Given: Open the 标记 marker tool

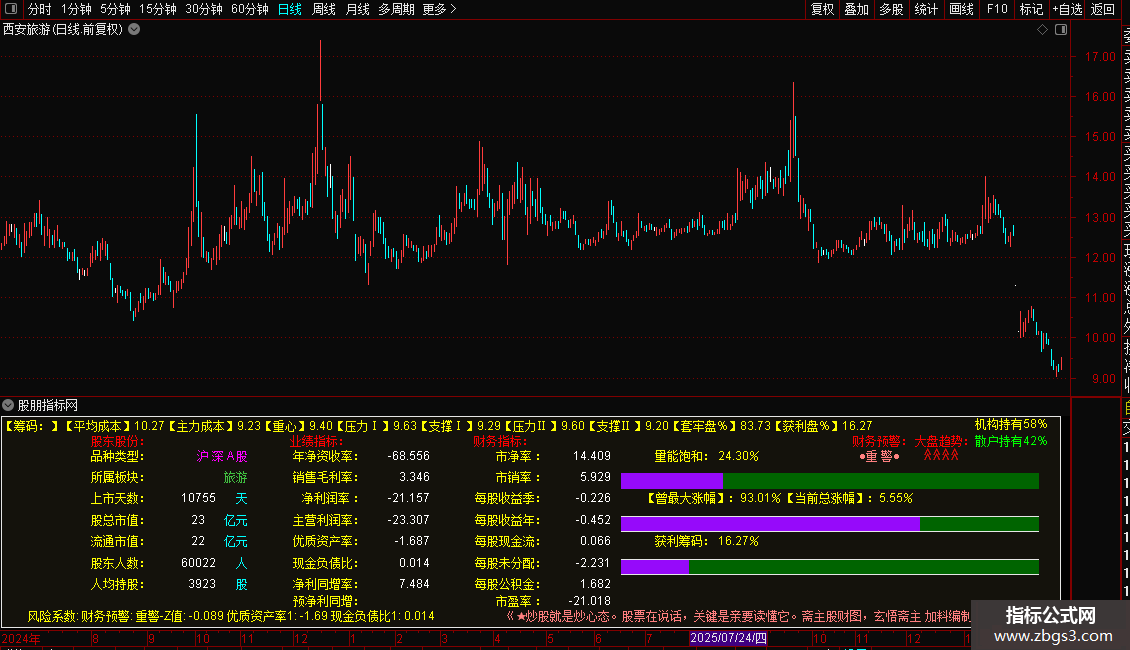Looking at the screenshot, I should (1030, 9).
